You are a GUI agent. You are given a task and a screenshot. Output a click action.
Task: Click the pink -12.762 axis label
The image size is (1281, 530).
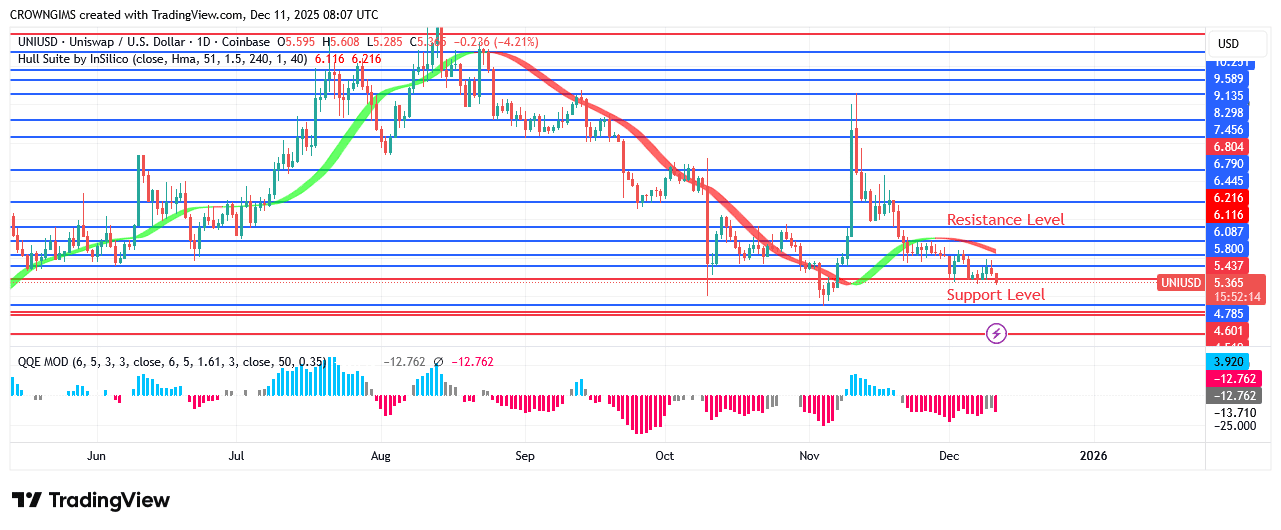point(1232,378)
